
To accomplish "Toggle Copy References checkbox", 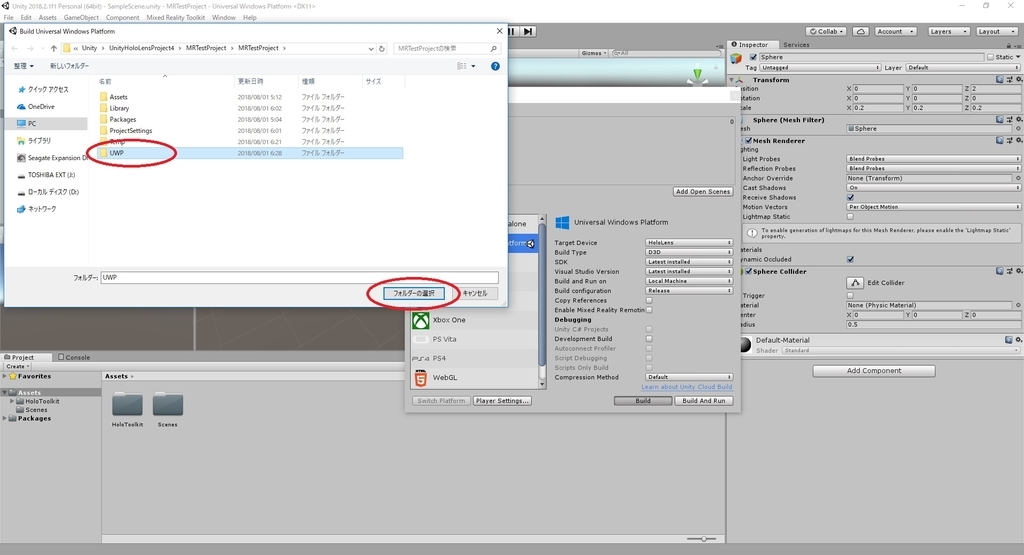I will coord(649,300).
